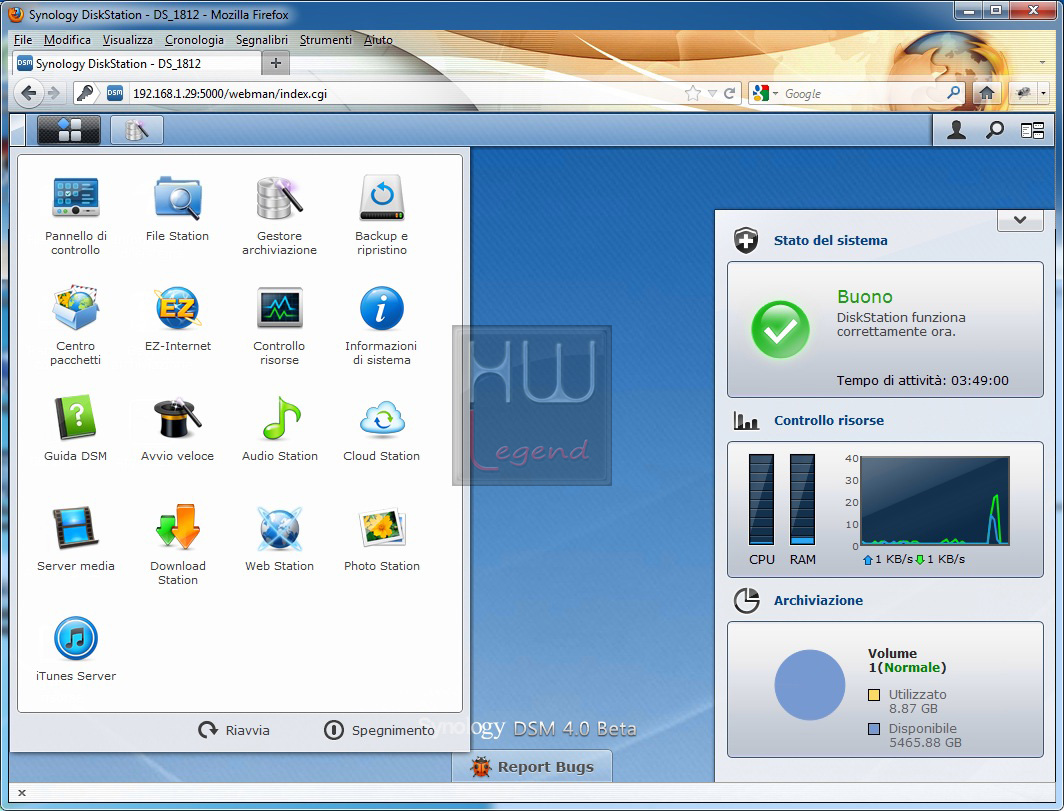Toggle the DSM main menu button
The image size is (1064, 811).
point(69,130)
